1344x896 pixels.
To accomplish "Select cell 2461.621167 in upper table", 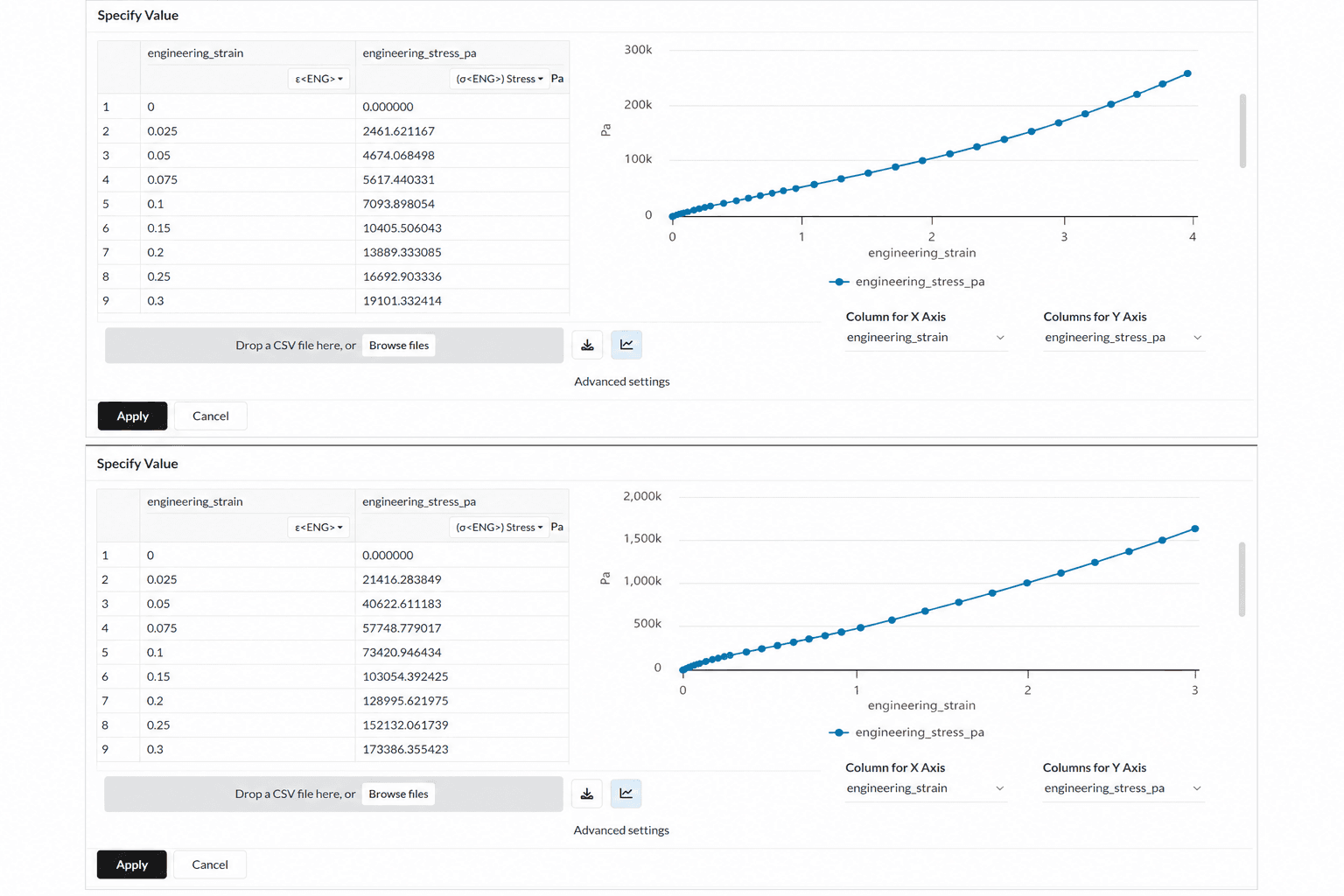I will [463, 131].
